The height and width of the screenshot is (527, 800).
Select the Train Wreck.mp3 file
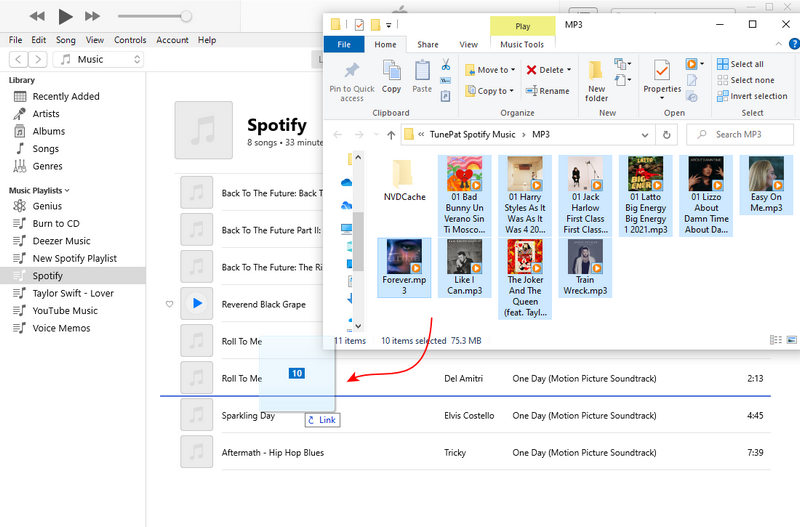point(585,267)
